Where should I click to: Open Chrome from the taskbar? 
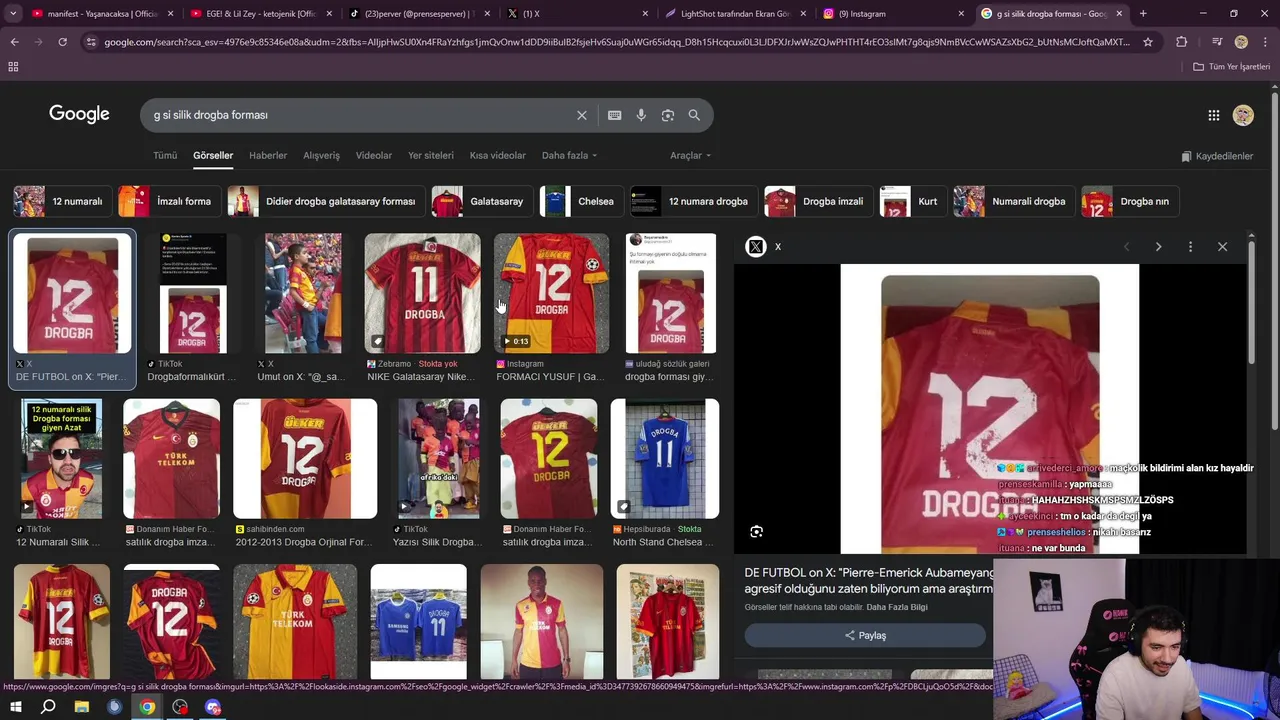pyautogui.click(x=147, y=707)
